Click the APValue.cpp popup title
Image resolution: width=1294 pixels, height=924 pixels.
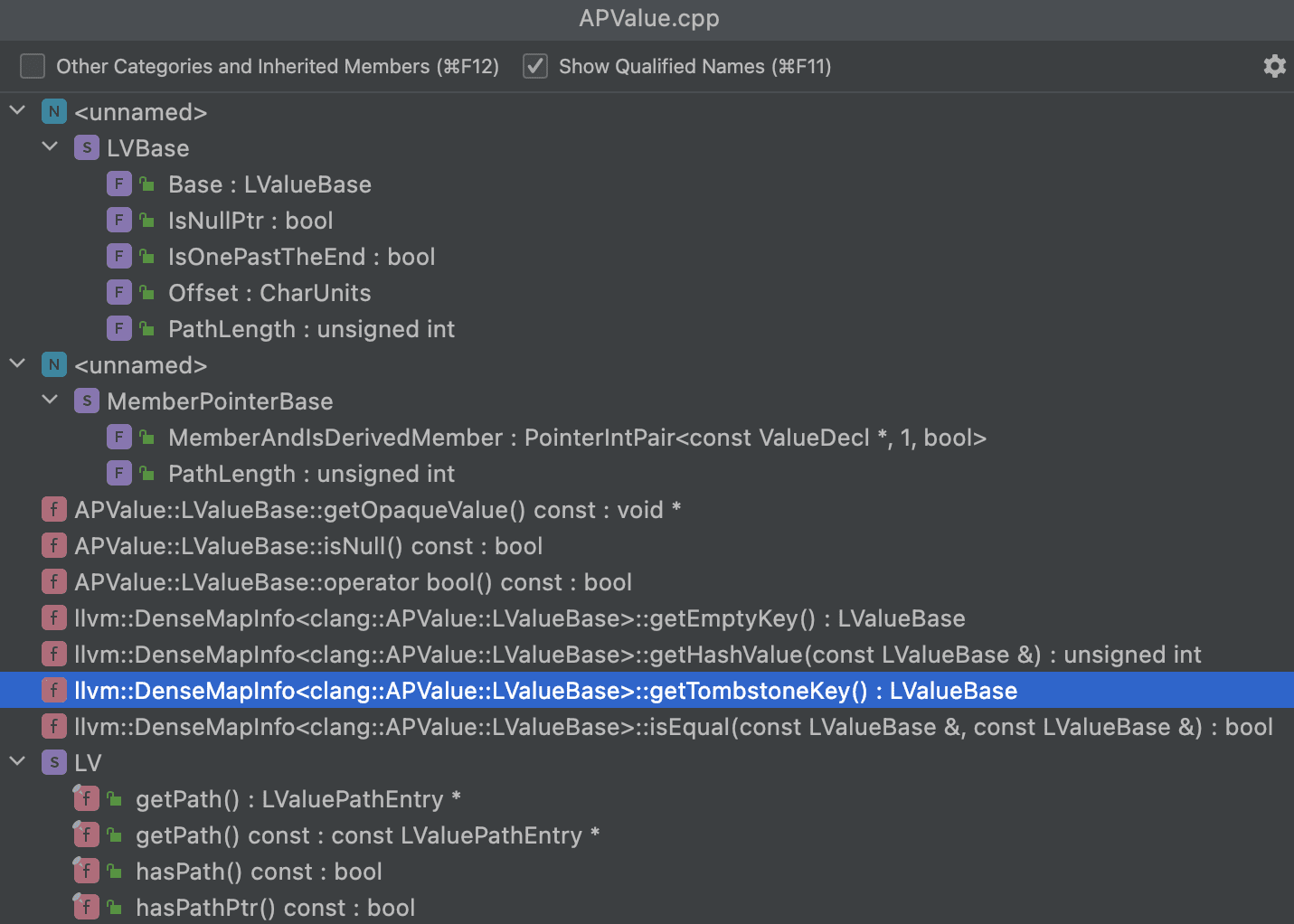click(x=649, y=18)
